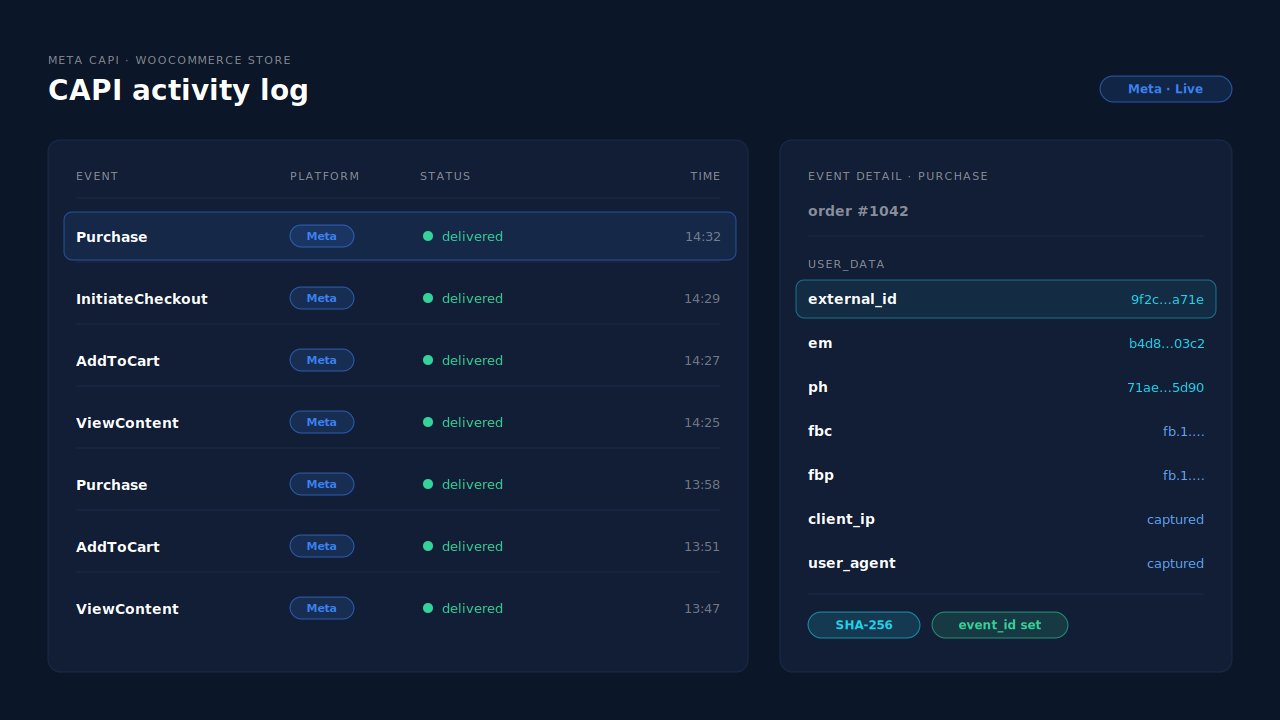The height and width of the screenshot is (720, 1280).
Task: Select the ViewContent event at 14:25
Action: click(x=400, y=422)
